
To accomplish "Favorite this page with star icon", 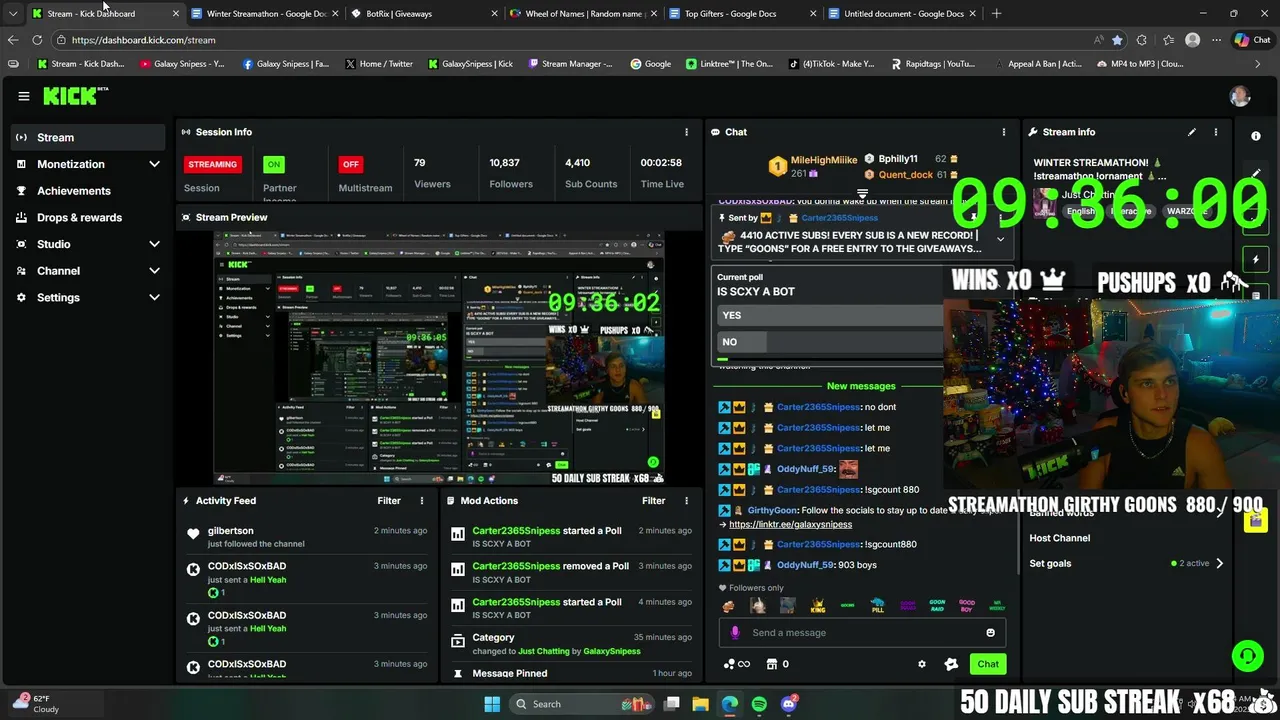I will 1117,40.
